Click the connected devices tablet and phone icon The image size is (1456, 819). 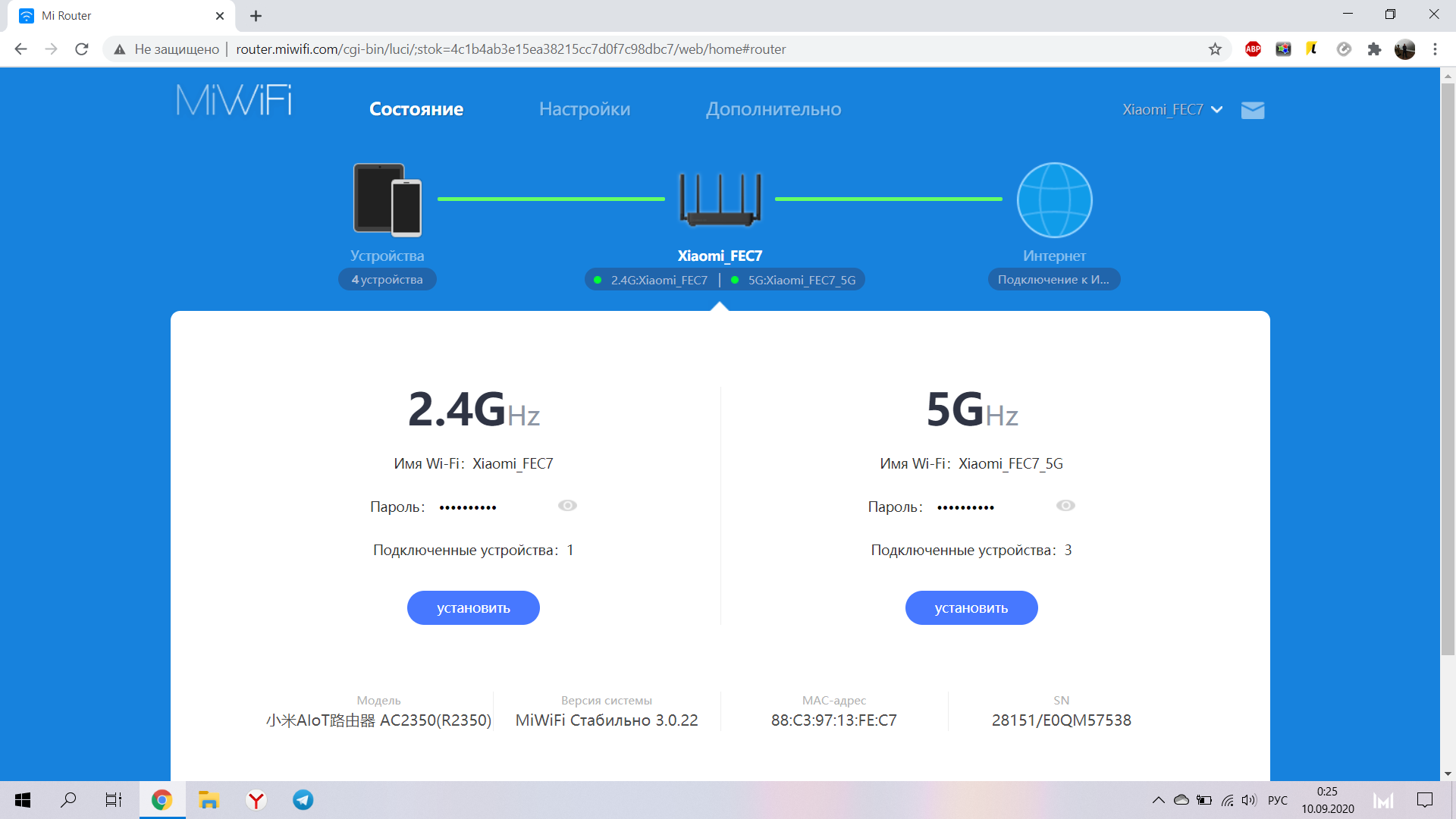click(x=388, y=200)
